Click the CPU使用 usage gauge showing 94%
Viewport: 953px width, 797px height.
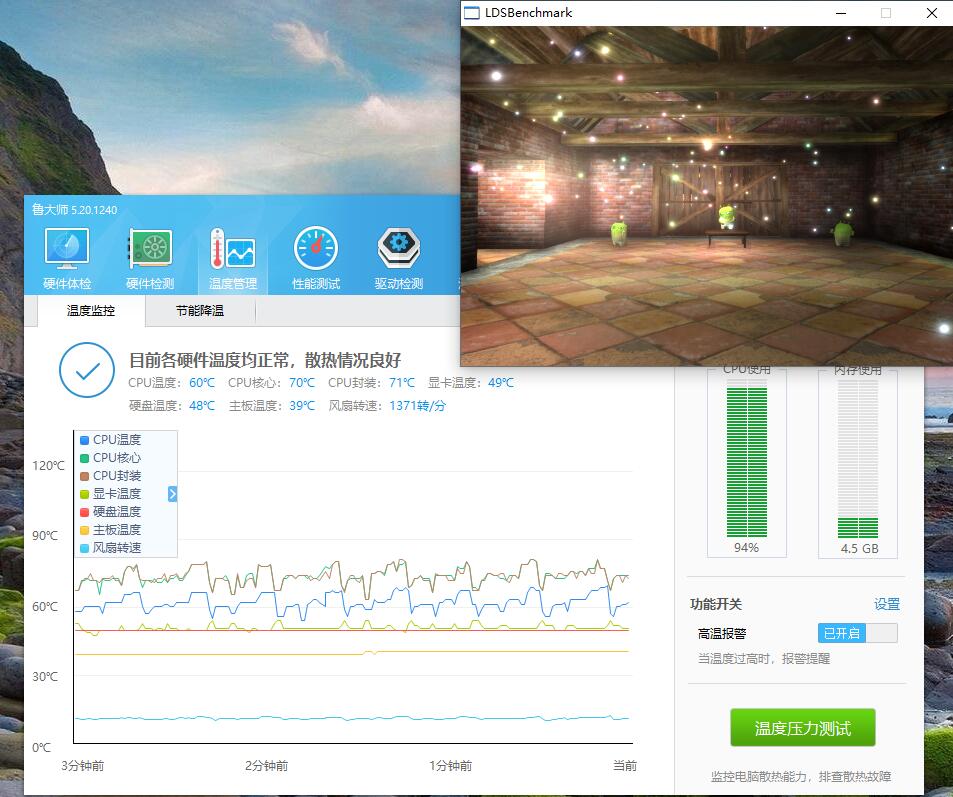tap(746, 462)
